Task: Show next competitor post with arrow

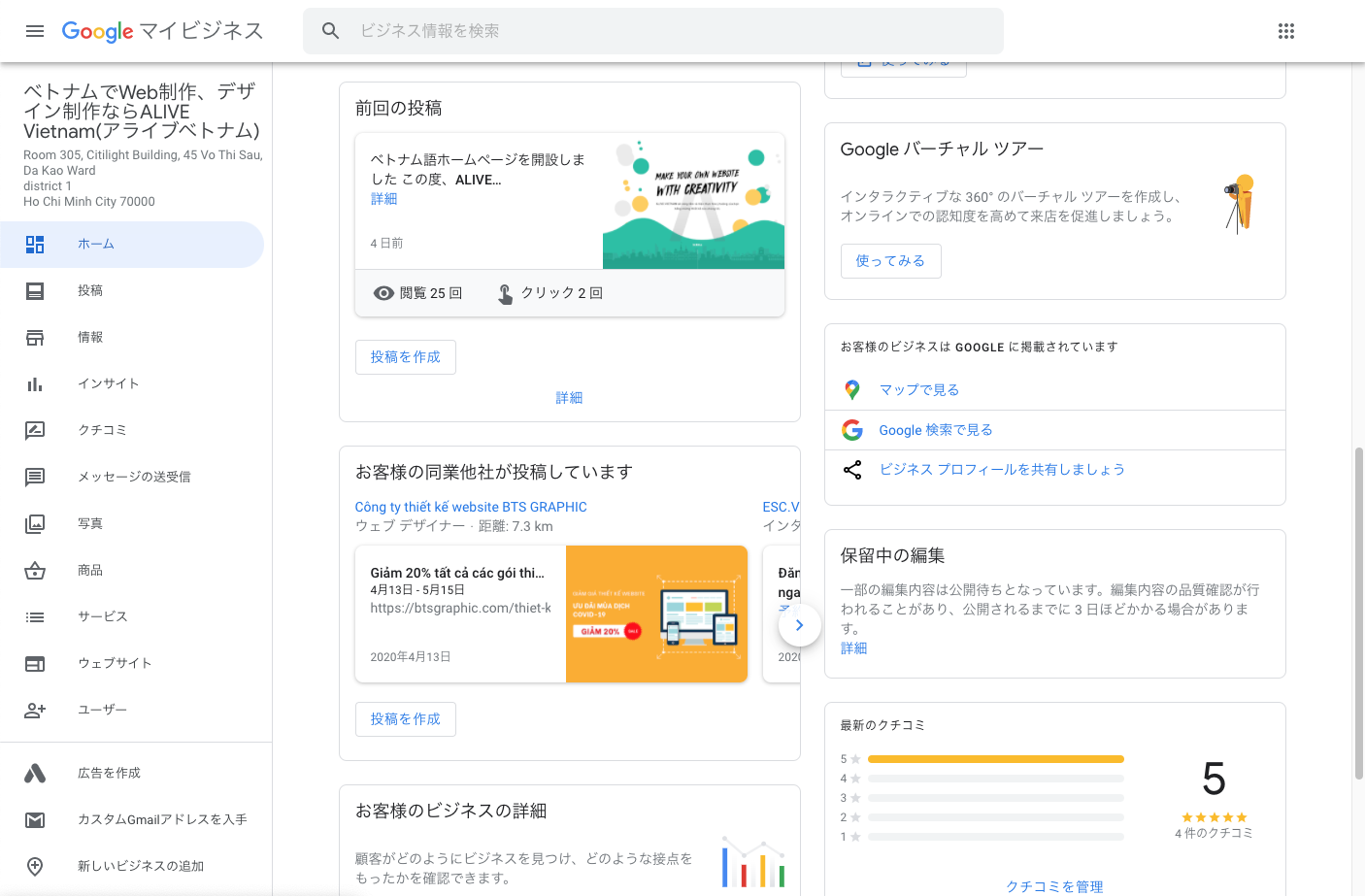Action: click(799, 625)
